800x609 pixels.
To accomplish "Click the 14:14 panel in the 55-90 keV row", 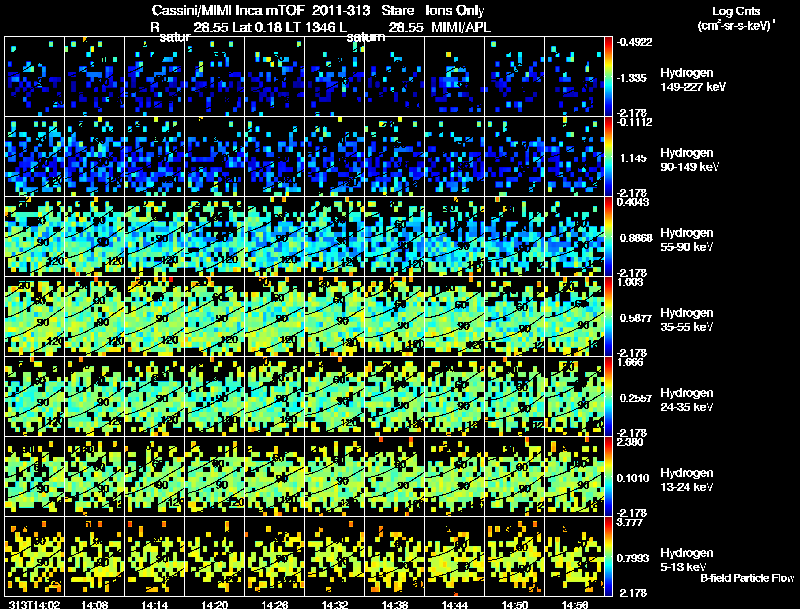I will tap(154, 236).
